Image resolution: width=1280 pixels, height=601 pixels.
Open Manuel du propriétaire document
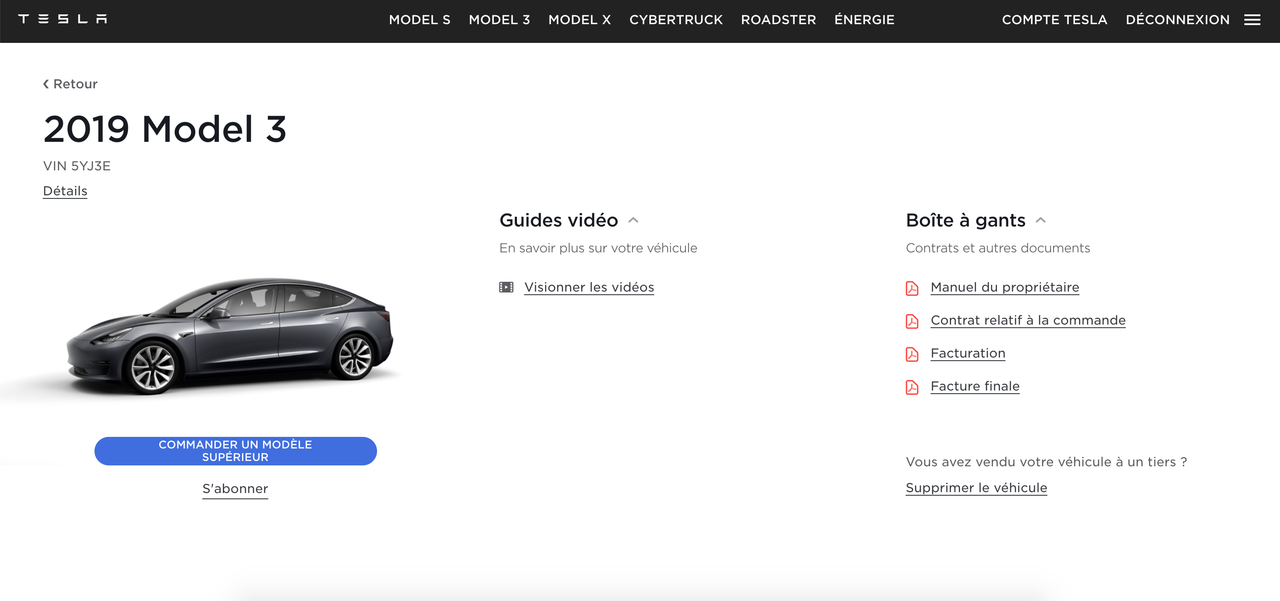[1005, 287]
